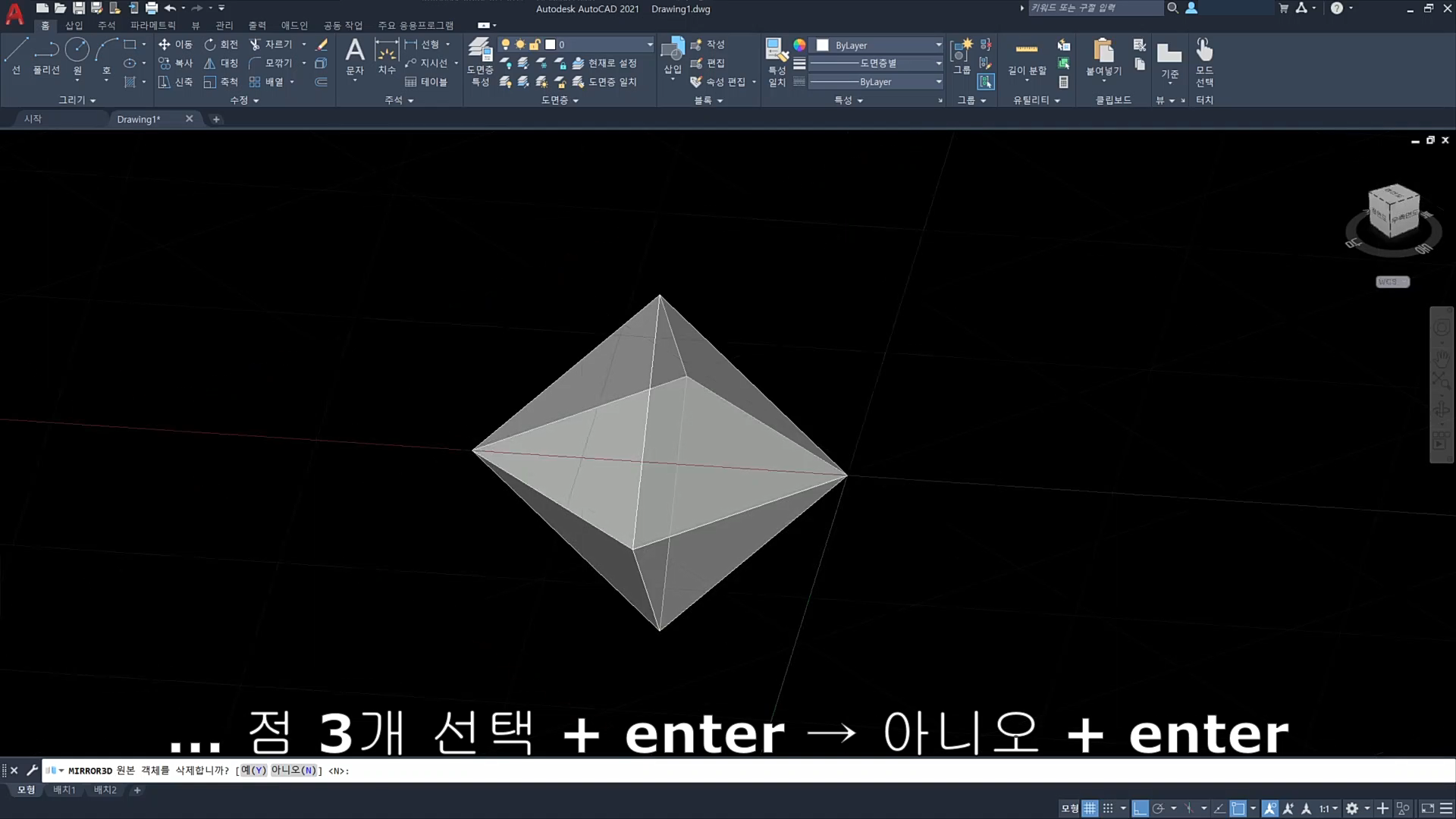Toggle object snap tracking in status bar
Image resolution: width=1456 pixels, height=819 pixels.
point(1219,808)
